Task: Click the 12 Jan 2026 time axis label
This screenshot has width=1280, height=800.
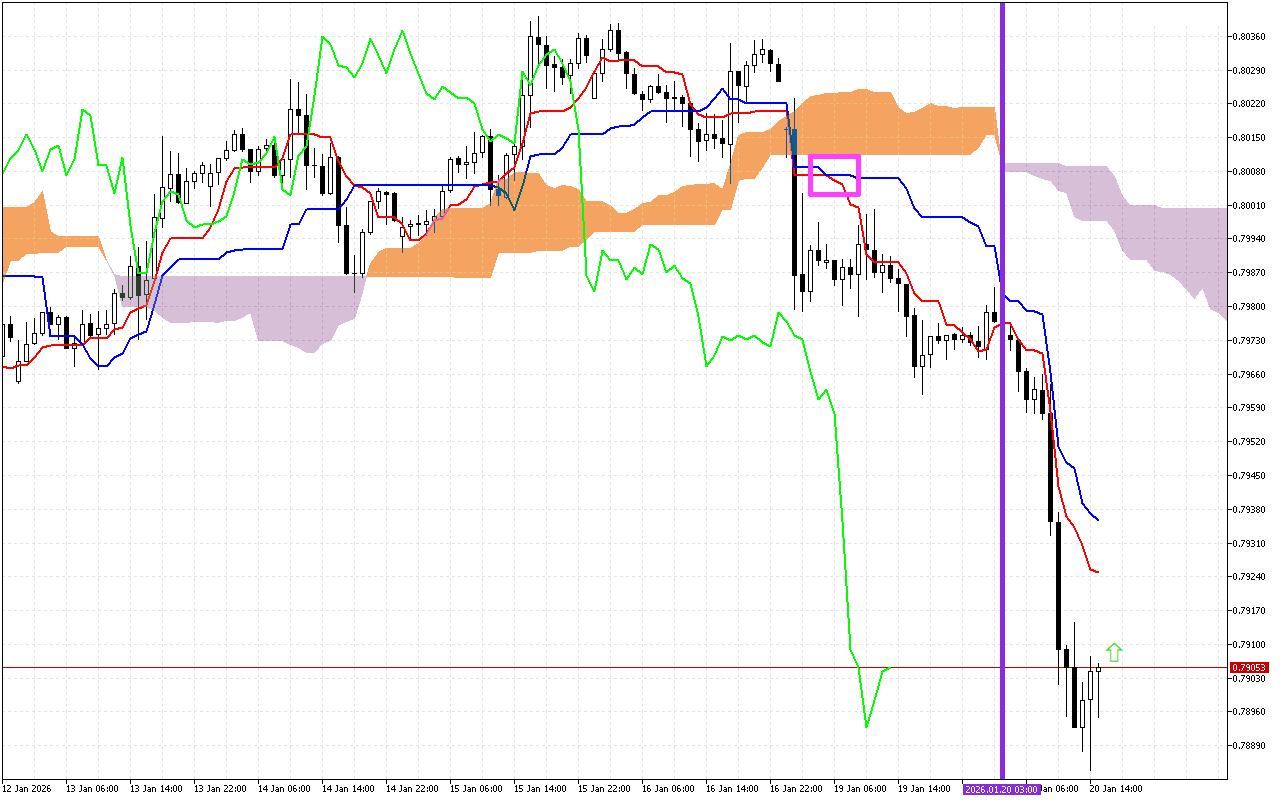Action: click(27, 789)
